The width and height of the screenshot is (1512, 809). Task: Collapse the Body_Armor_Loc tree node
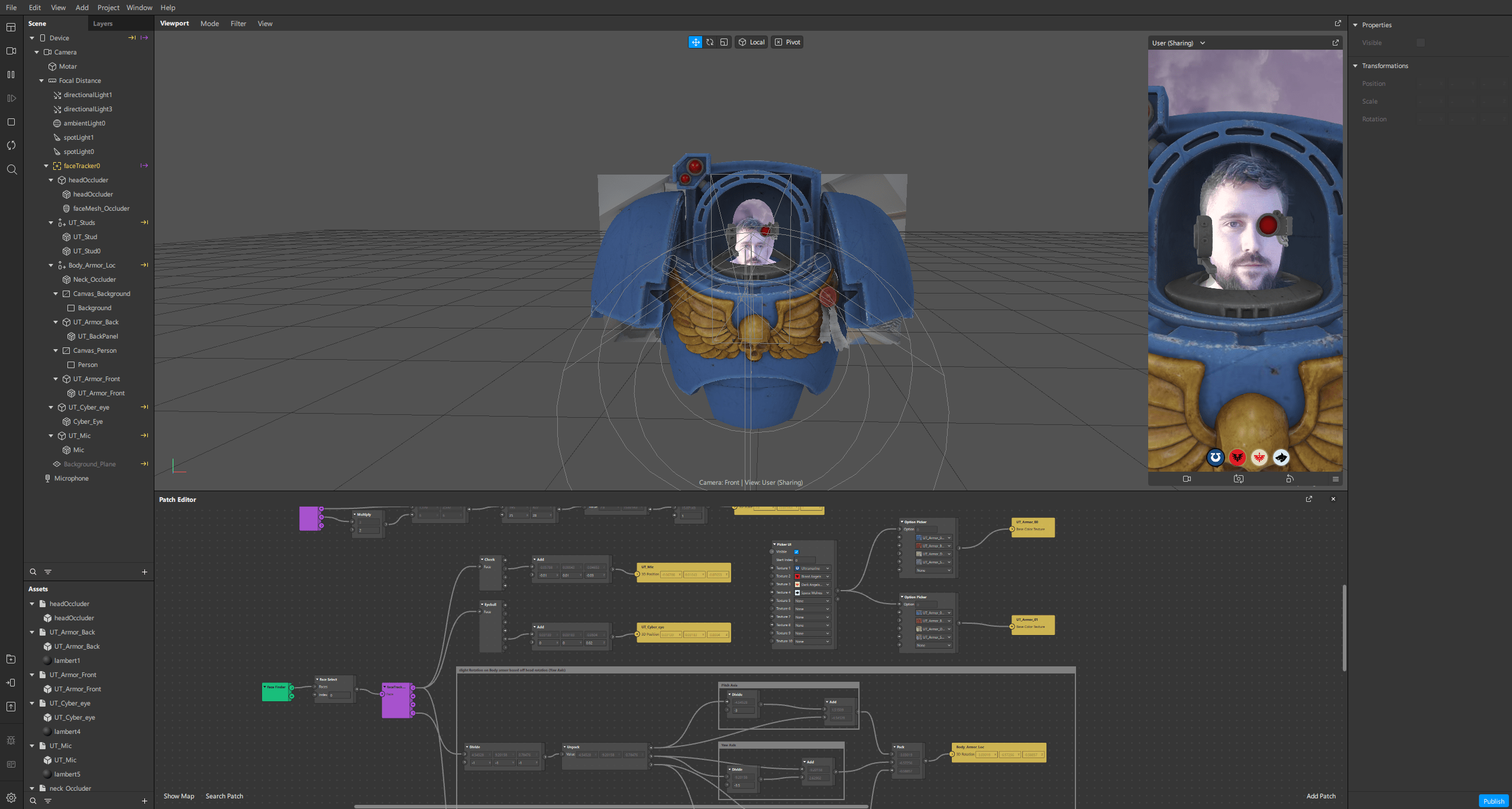click(51, 265)
